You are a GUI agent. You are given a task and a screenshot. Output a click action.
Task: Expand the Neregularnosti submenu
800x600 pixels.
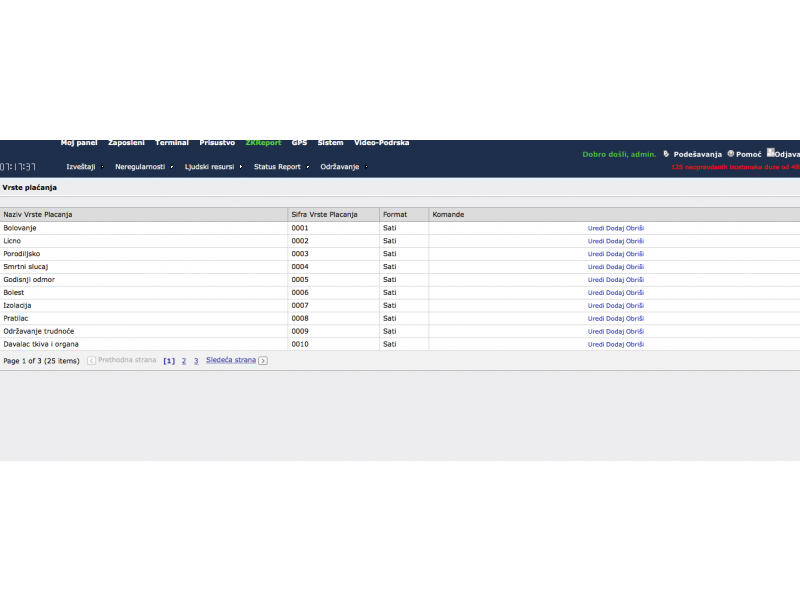point(140,167)
